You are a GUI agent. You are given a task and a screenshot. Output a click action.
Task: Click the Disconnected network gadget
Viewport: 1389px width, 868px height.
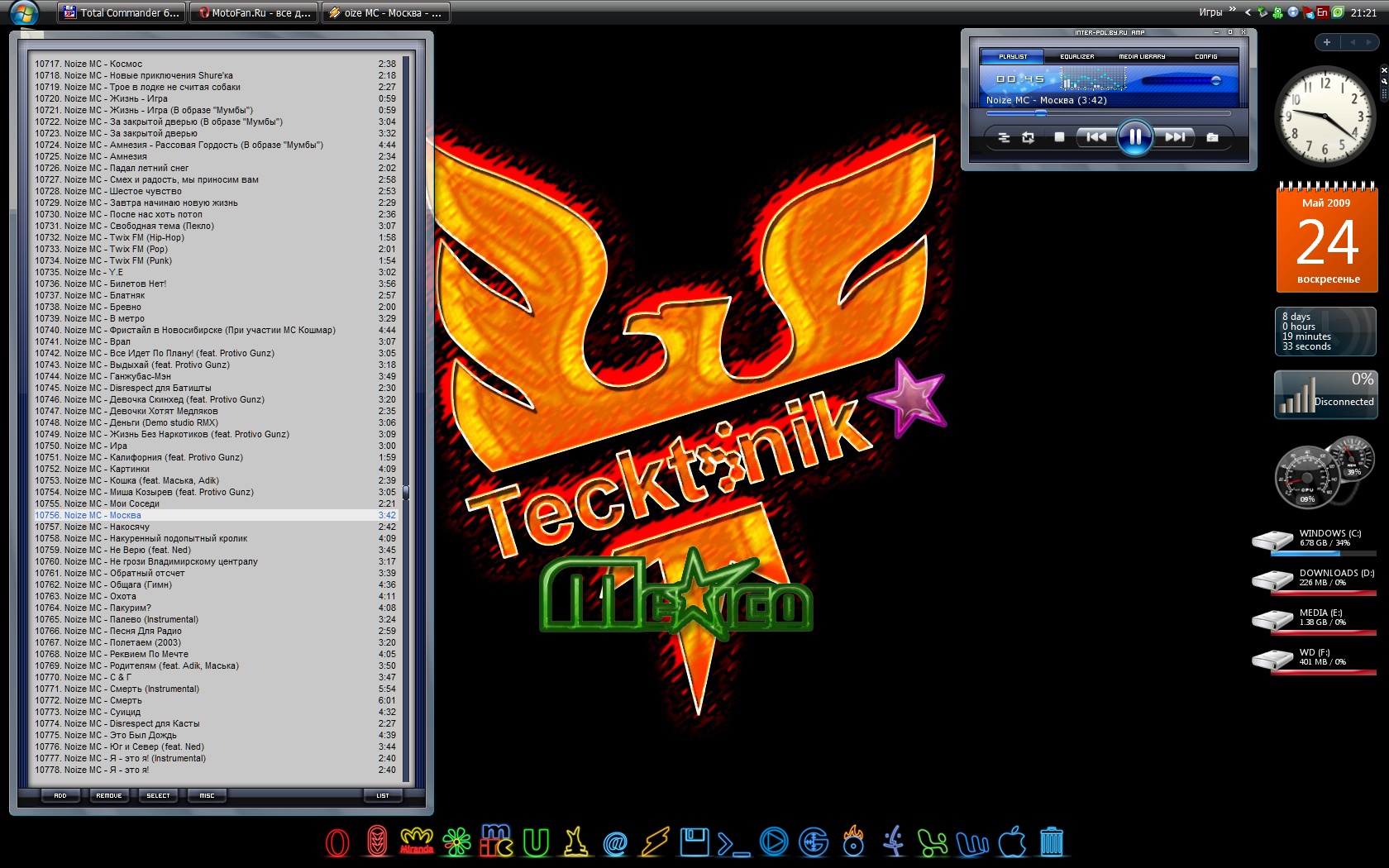[1325, 394]
